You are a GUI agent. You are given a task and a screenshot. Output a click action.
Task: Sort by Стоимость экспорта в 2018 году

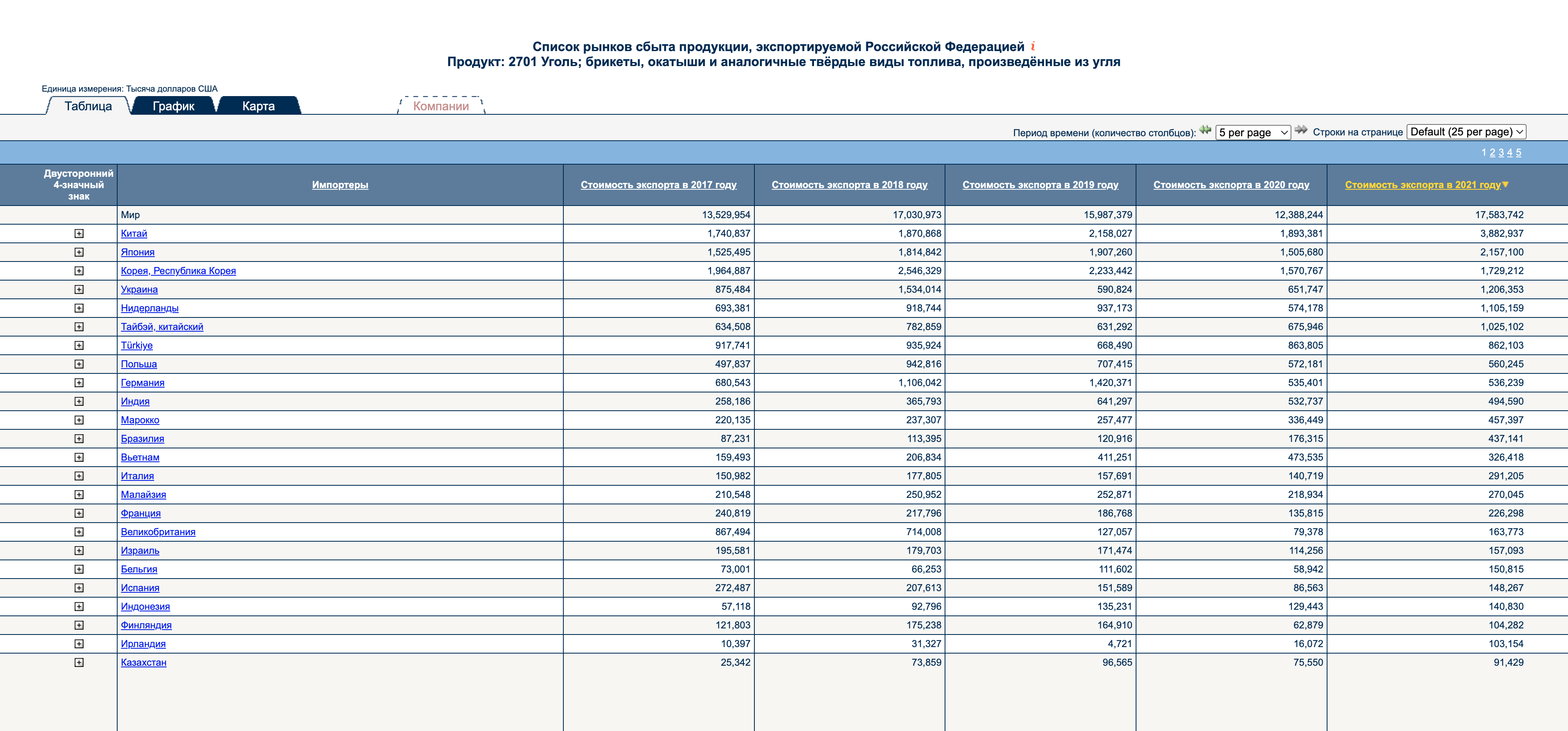[x=850, y=184]
